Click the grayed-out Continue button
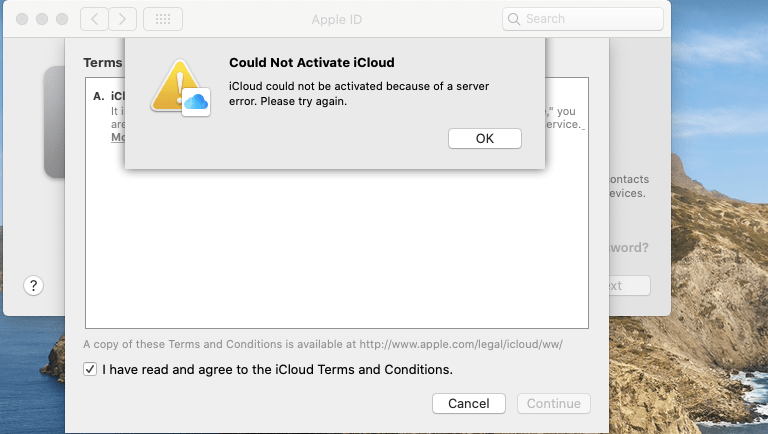This screenshot has width=768, height=434. 553,404
